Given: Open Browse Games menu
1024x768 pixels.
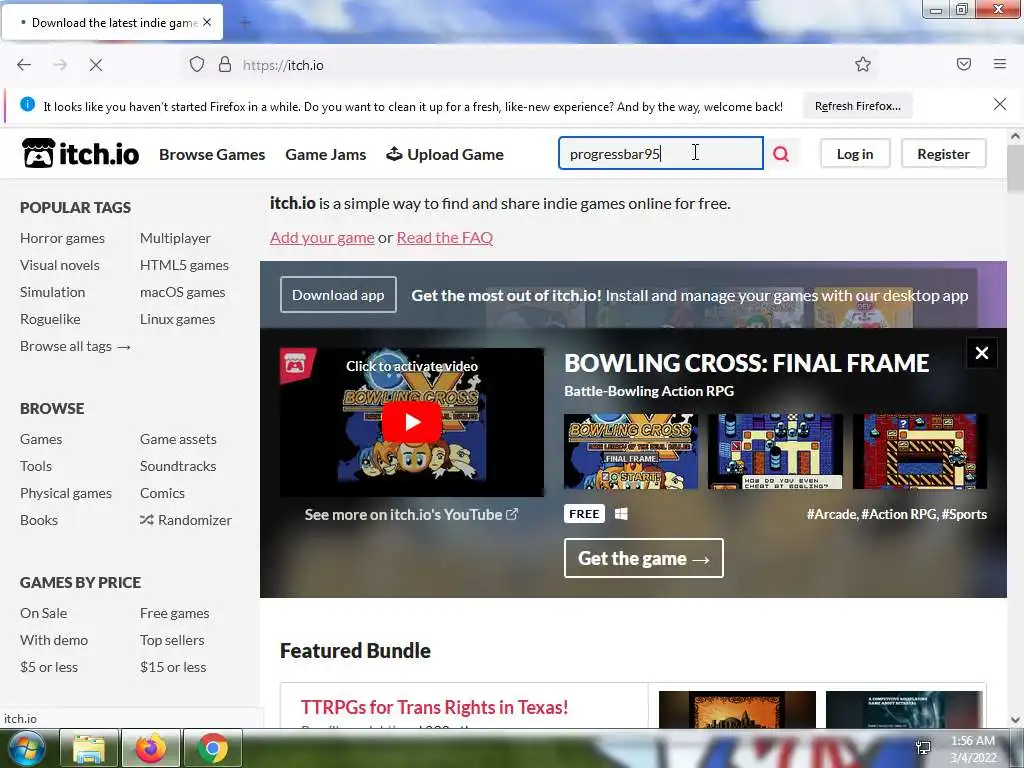Looking at the screenshot, I should click(x=212, y=155).
